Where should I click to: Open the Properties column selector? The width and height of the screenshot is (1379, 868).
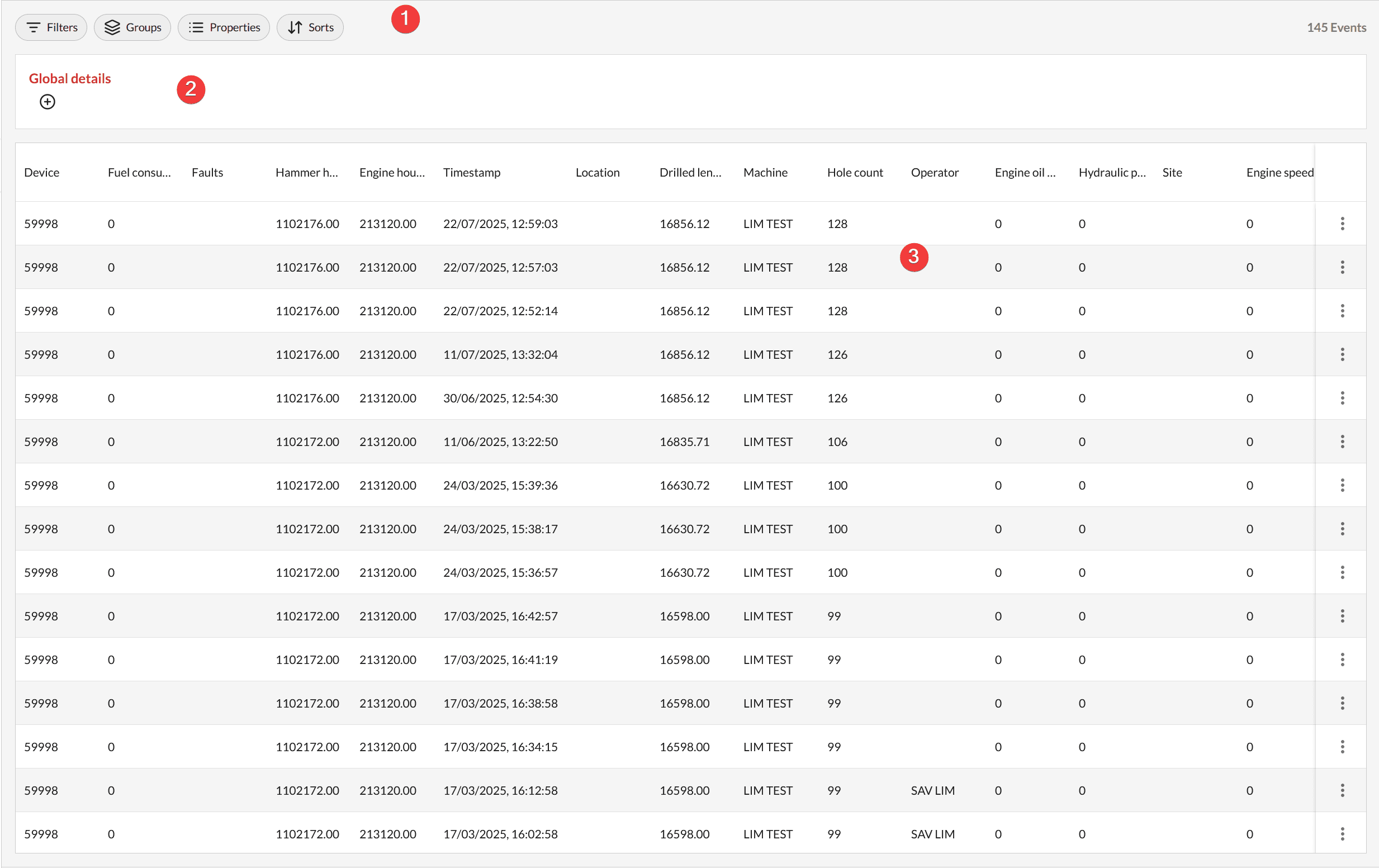click(224, 27)
